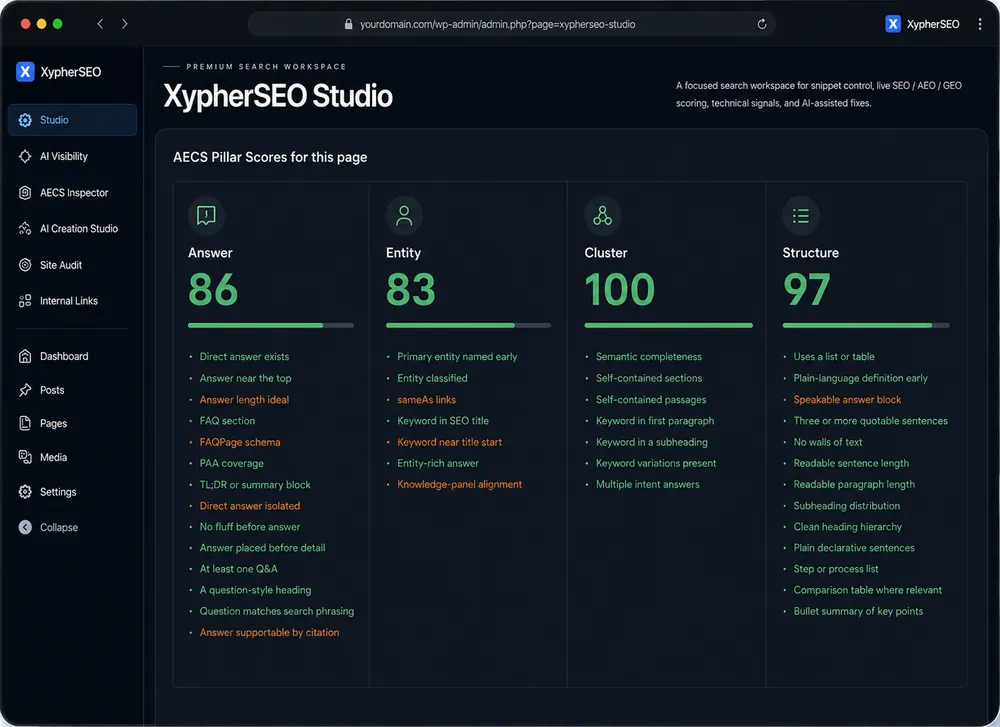Viewport: 1000px width, 727px height.
Task: Click 'Speakable answer block' item
Action: click(x=847, y=400)
